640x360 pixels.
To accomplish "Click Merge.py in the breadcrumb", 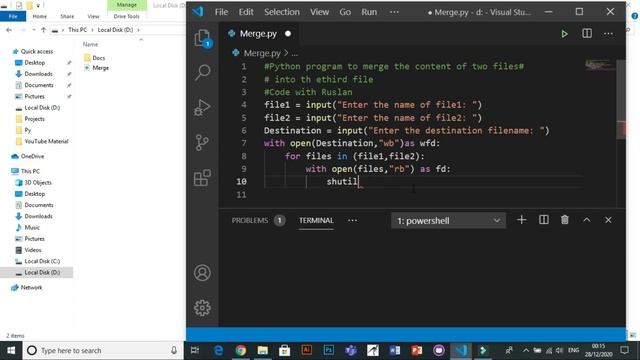I will pyautogui.click(x=262, y=53).
